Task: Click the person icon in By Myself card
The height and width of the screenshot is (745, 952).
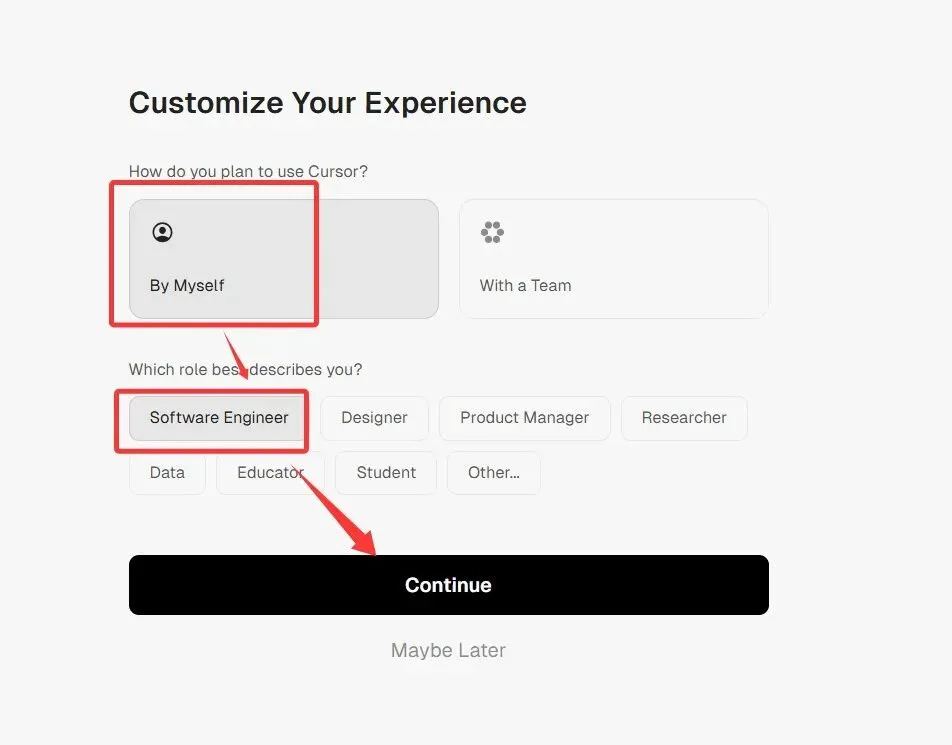Action: [162, 232]
